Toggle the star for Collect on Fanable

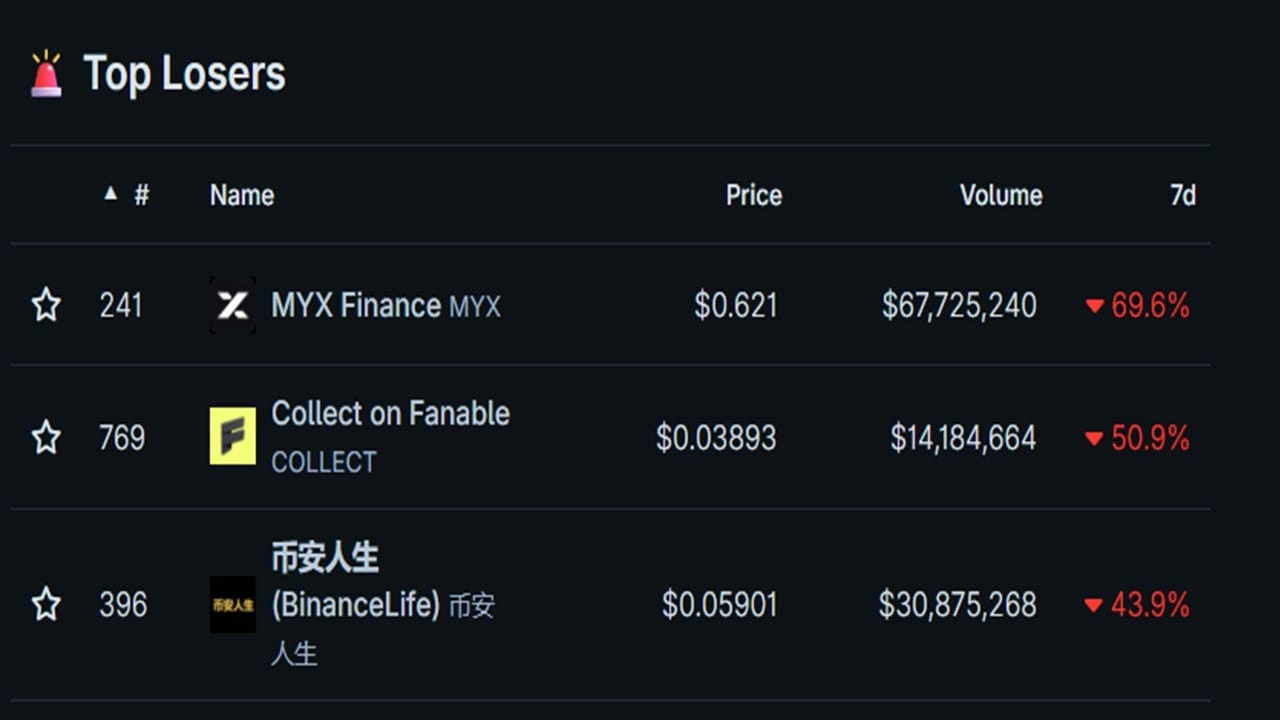(46, 437)
